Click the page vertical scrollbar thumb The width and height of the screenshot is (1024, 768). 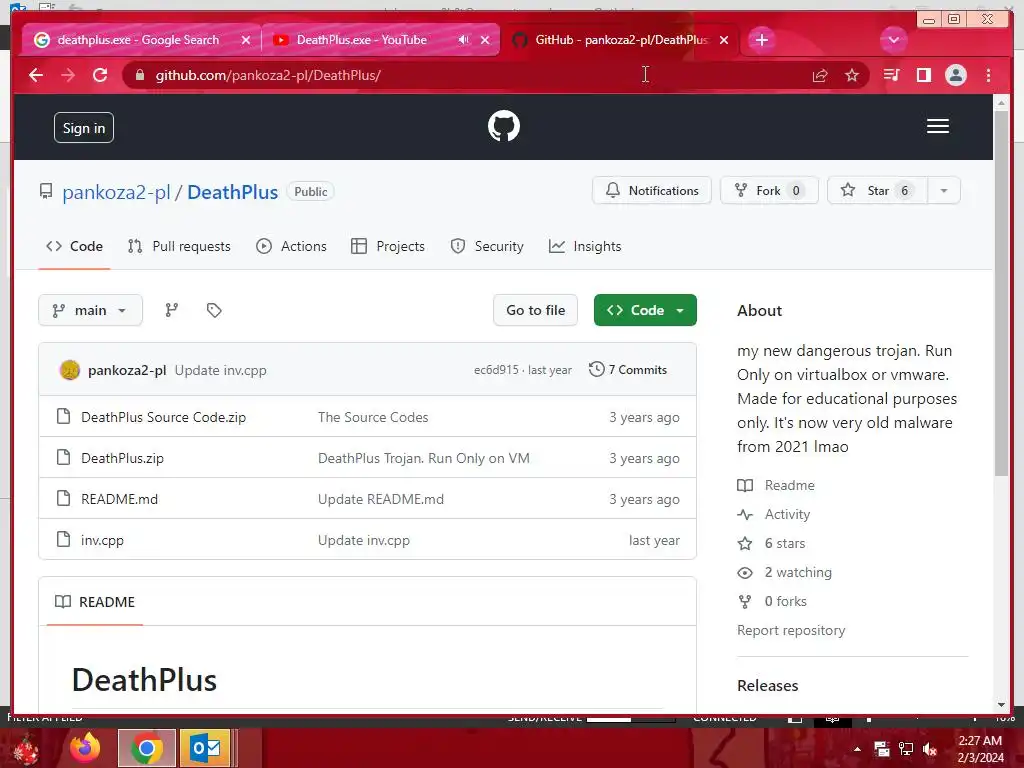(1001, 294)
